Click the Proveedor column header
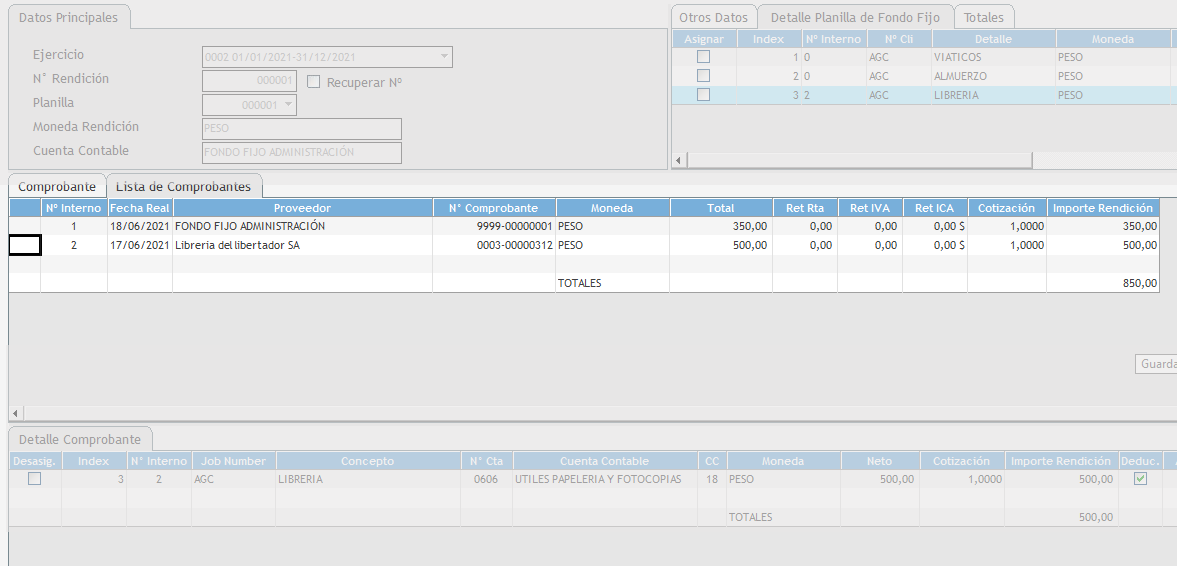Image resolution: width=1177 pixels, height=566 pixels. 302,208
